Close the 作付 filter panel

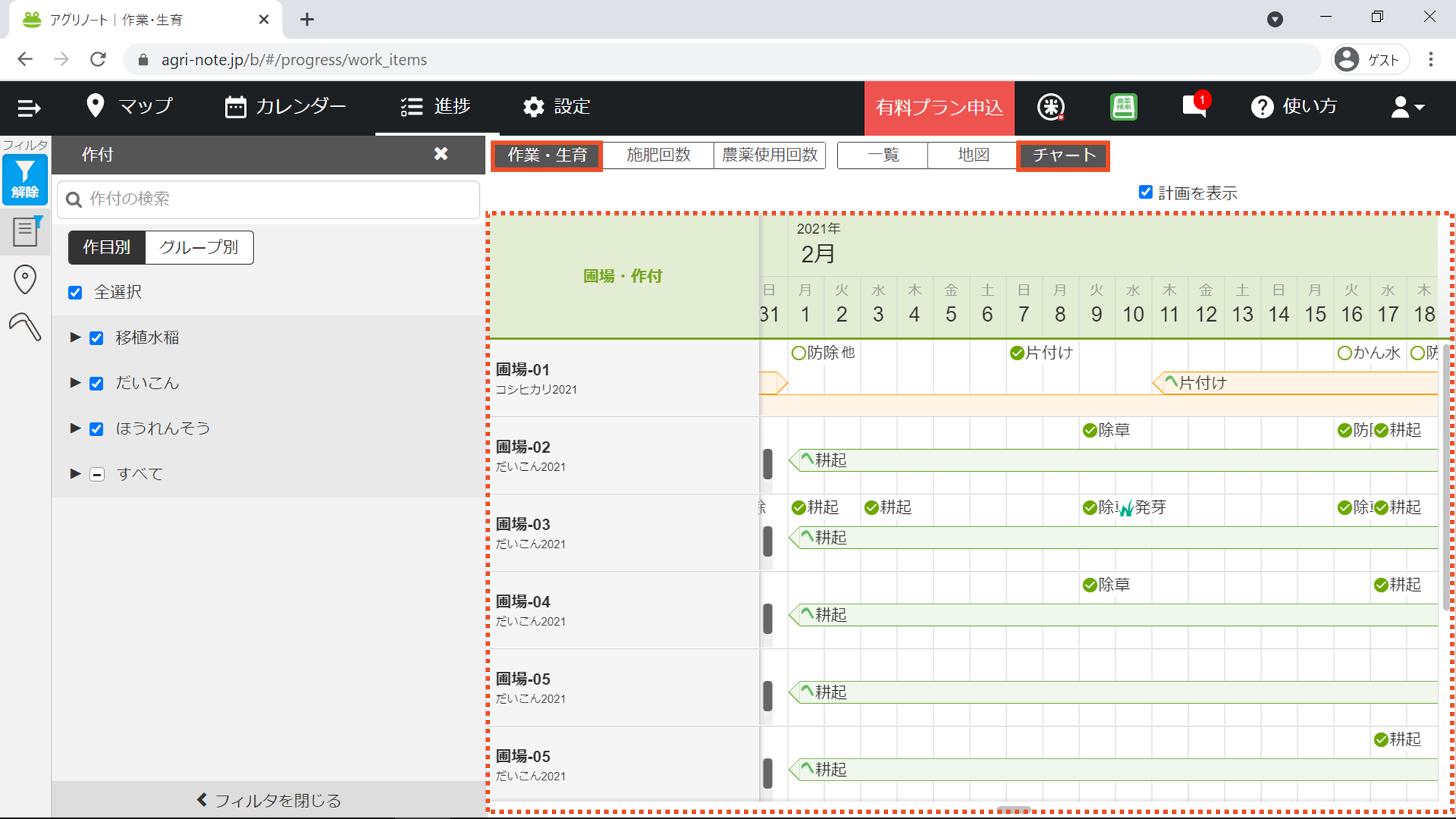440,154
